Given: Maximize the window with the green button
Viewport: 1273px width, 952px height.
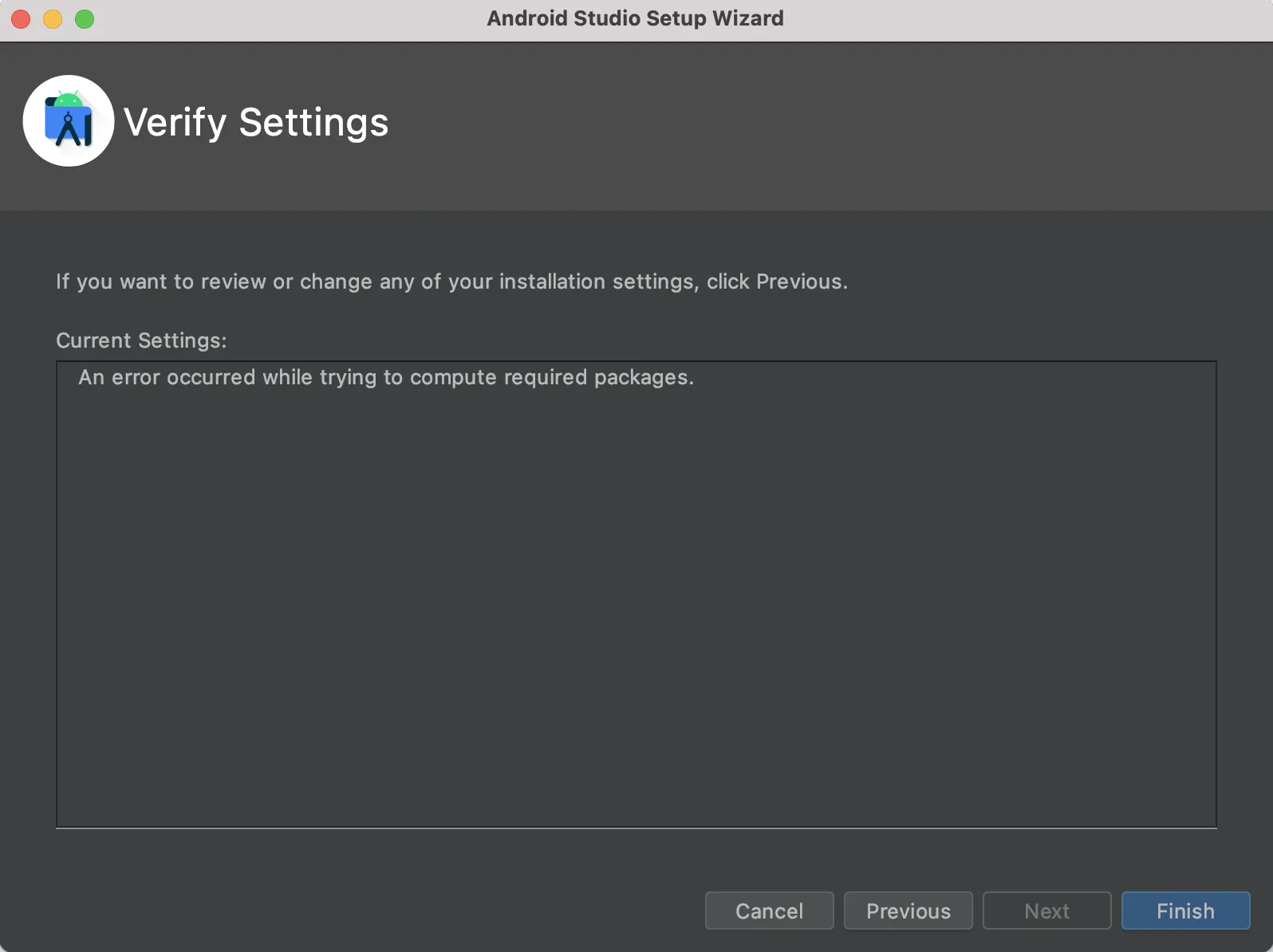Looking at the screenshot, I should tap(85, 18).
